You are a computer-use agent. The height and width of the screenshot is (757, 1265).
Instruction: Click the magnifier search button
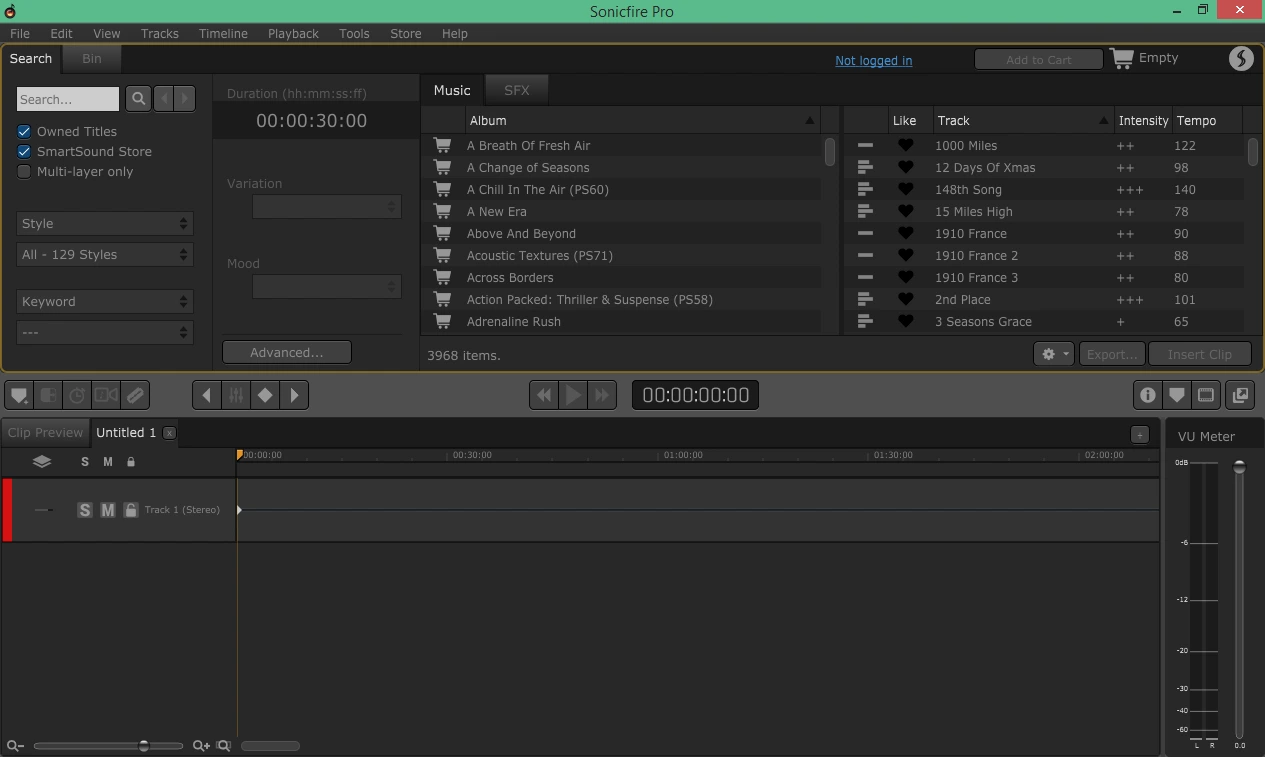139,98
